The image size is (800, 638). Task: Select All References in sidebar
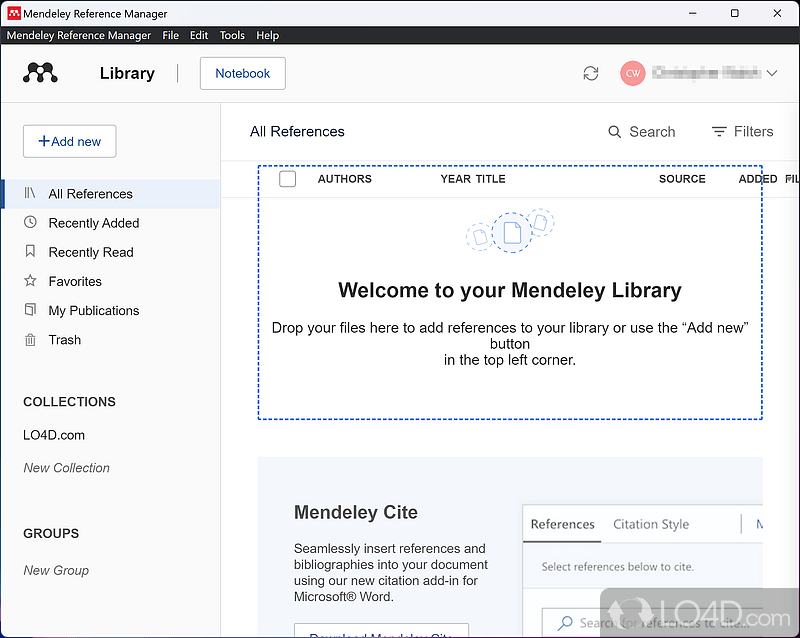(x=111, y=194)
